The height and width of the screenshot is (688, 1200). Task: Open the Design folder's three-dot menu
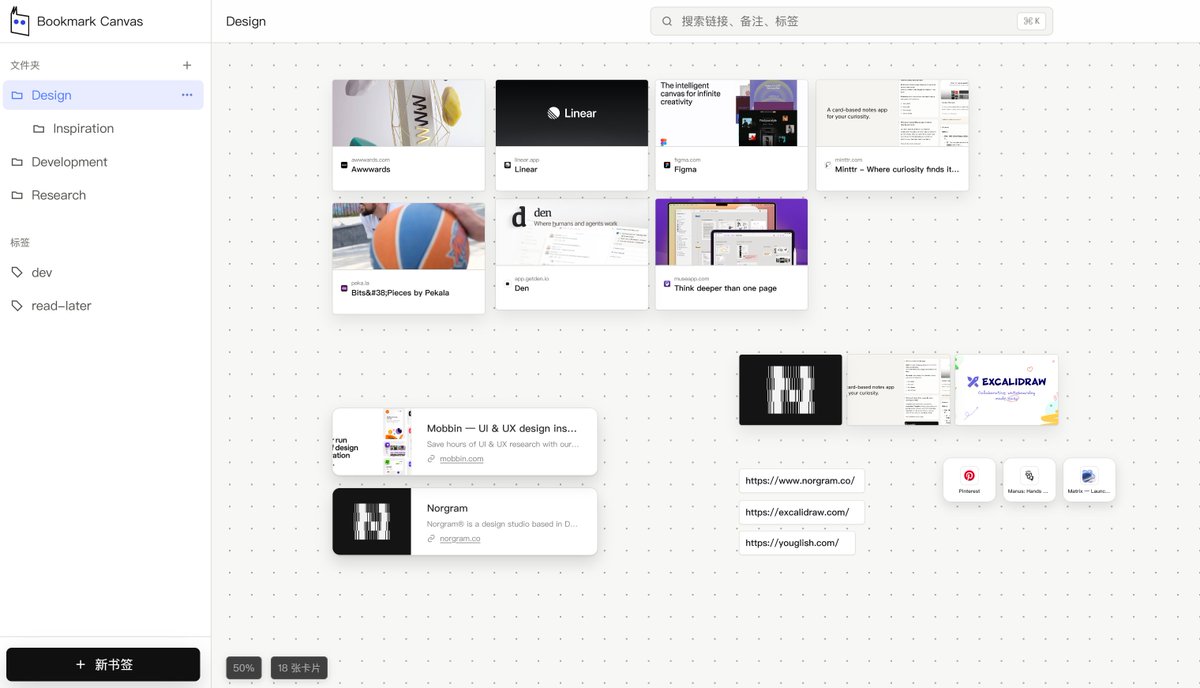point(187,95)
